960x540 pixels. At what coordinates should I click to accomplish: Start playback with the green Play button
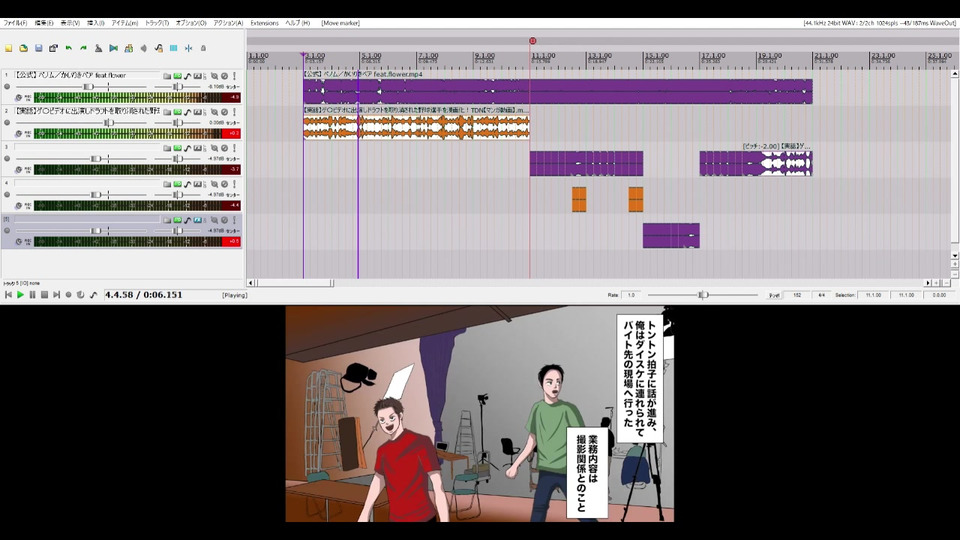20,294
